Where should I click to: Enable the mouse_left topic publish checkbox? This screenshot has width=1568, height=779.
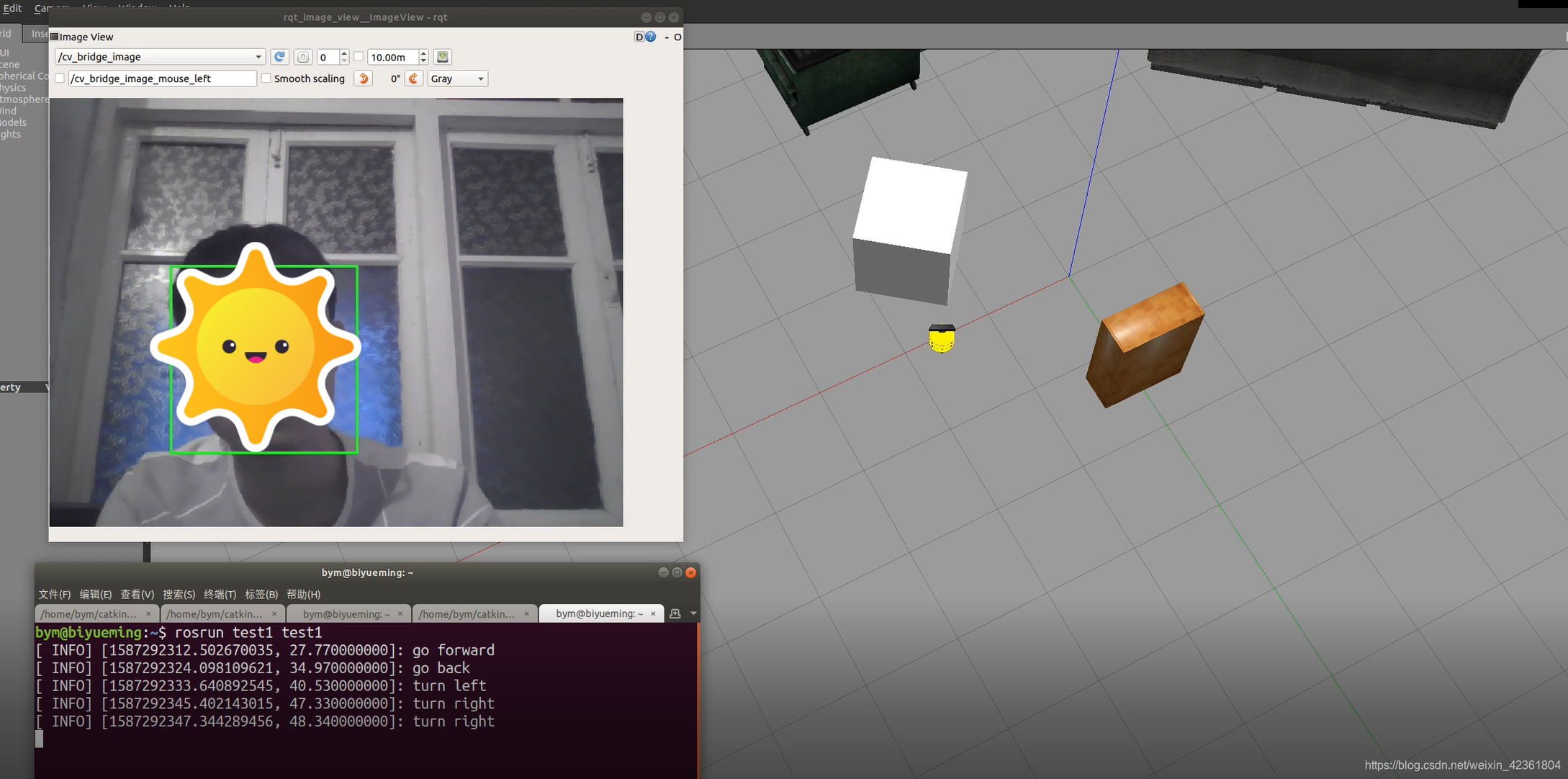coord(60,78)
